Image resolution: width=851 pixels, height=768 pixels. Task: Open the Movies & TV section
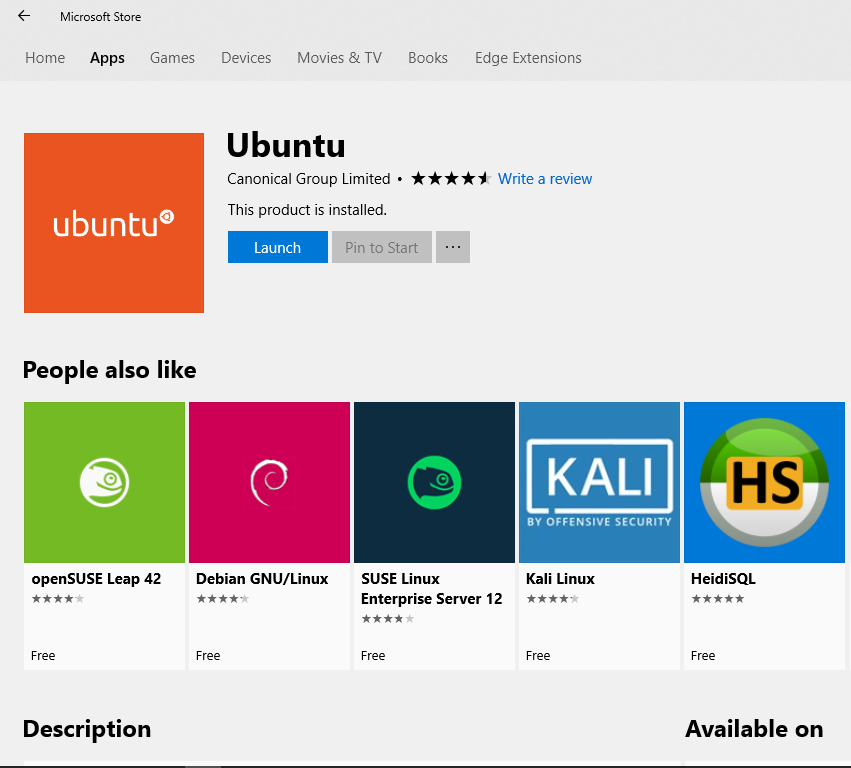click(339, 58)
